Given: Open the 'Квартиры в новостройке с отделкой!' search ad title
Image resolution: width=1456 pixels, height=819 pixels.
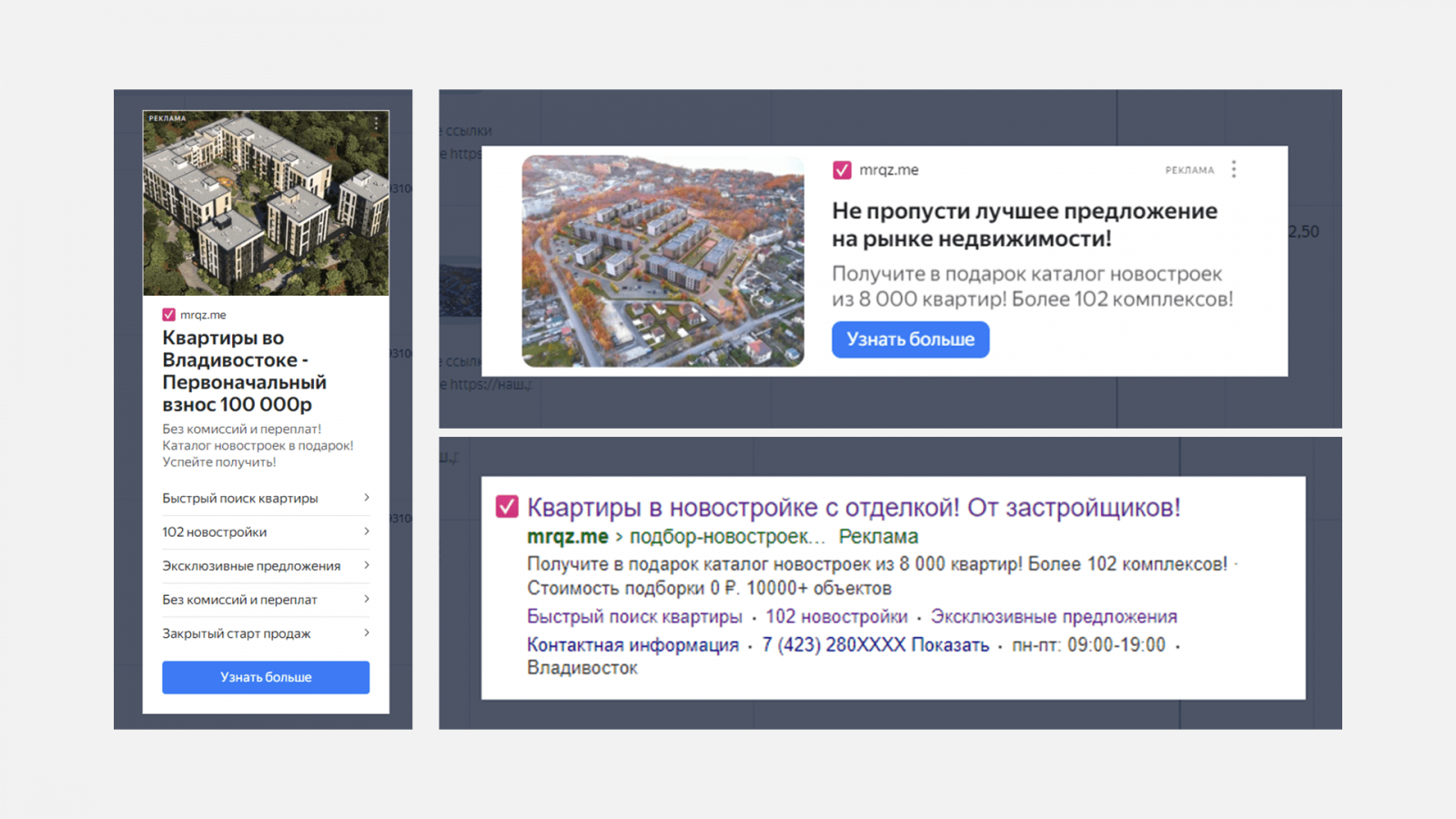Looking at the screenshot, I should pos(854,508).
